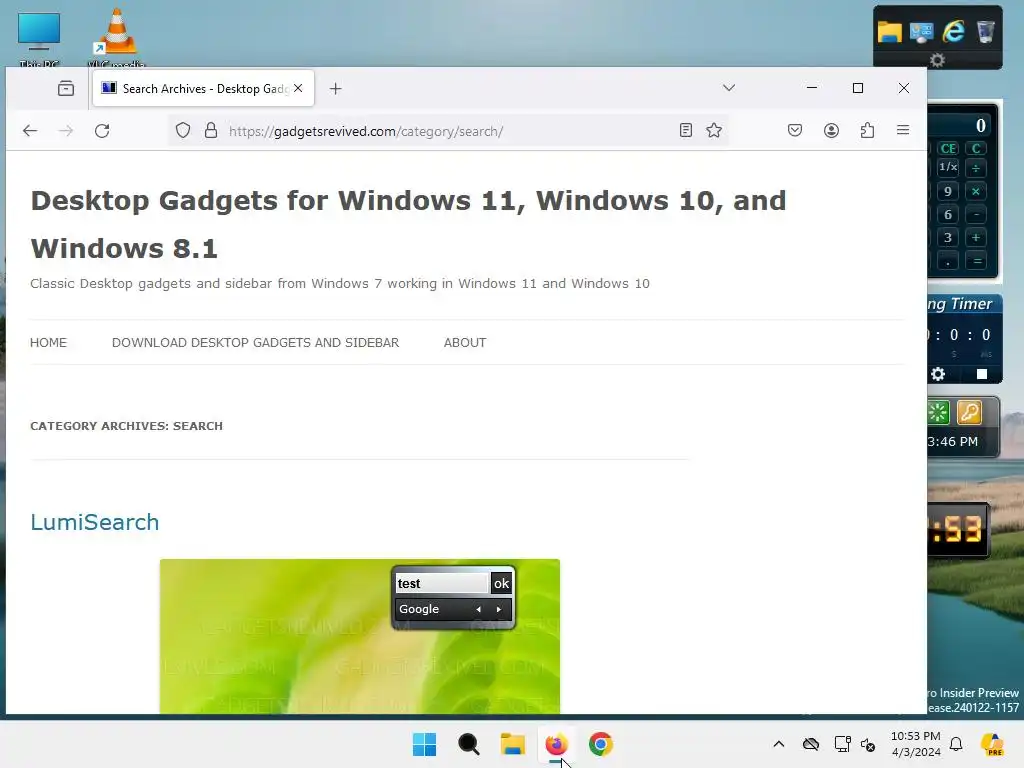Open Firefox View button left of the tab

65,88
